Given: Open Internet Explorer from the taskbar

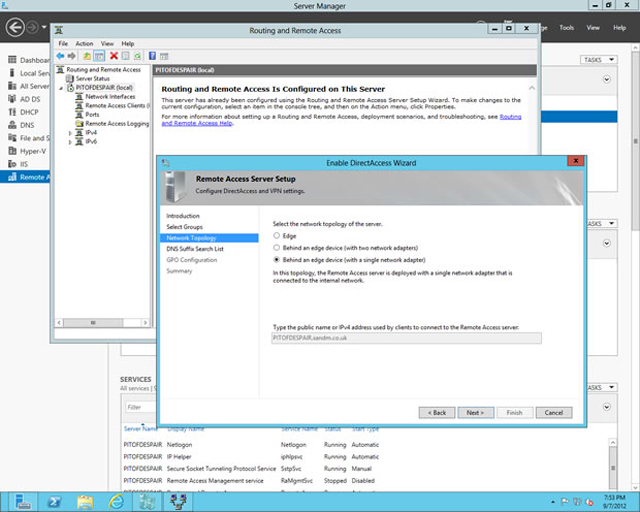Looking at the screenshot, I should tap(116, 500).
